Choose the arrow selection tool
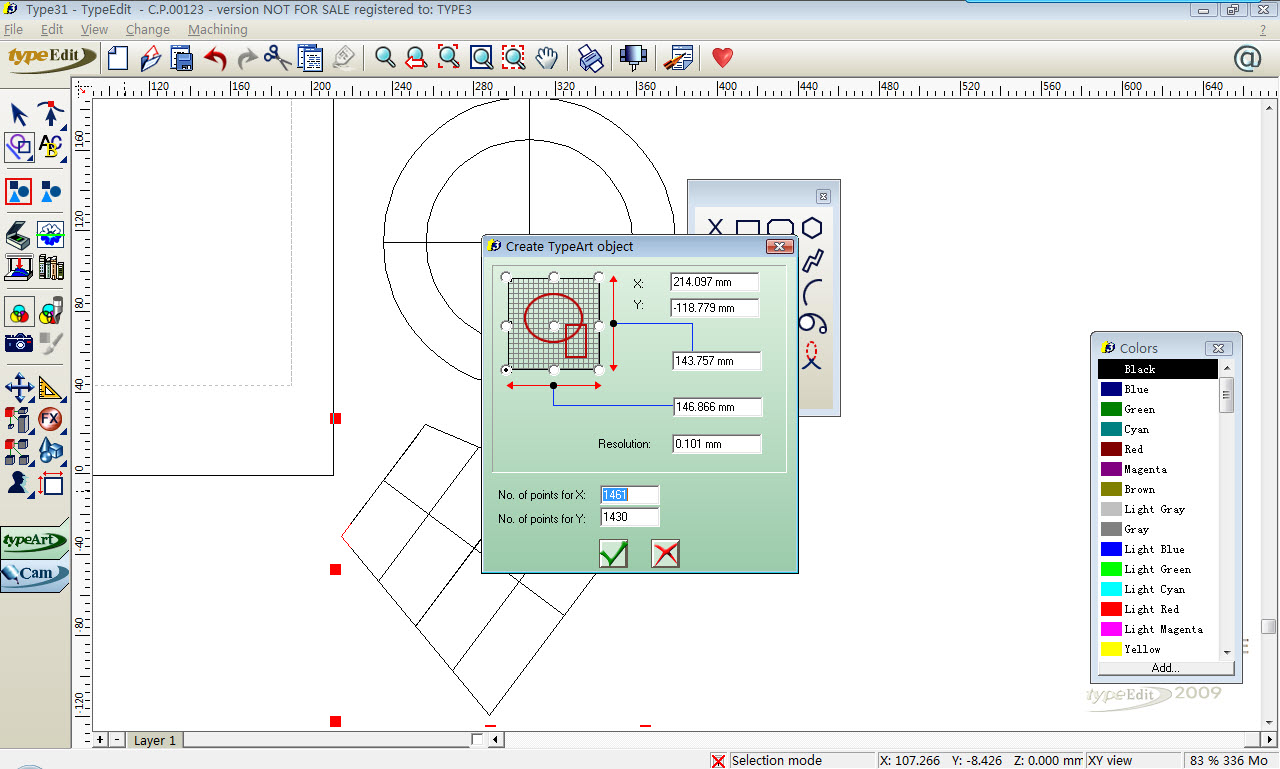Screen dimensions: 1280x769 tap(19, 115)
